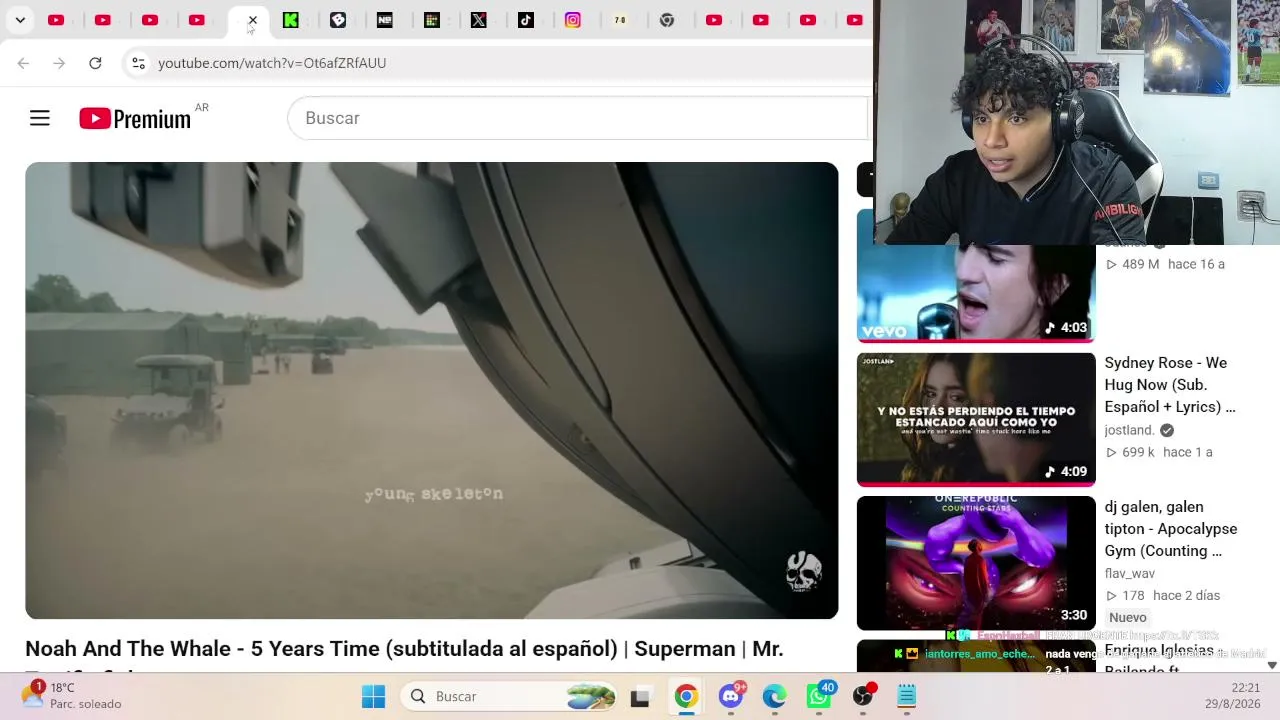This screenshot has width=1280, height=720.
Task: Go forward to next page
Action: (x=59, y=63)
